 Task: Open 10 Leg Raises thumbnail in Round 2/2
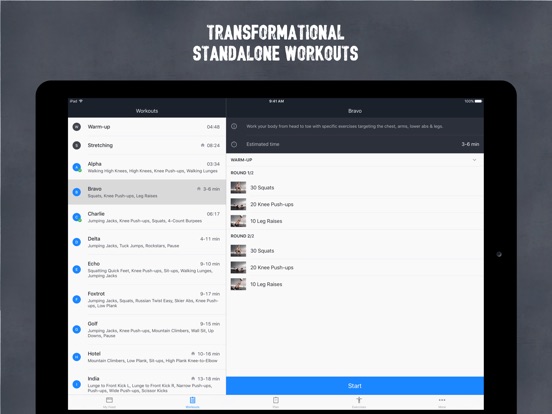pyautogui.click(x=238, y=284)
